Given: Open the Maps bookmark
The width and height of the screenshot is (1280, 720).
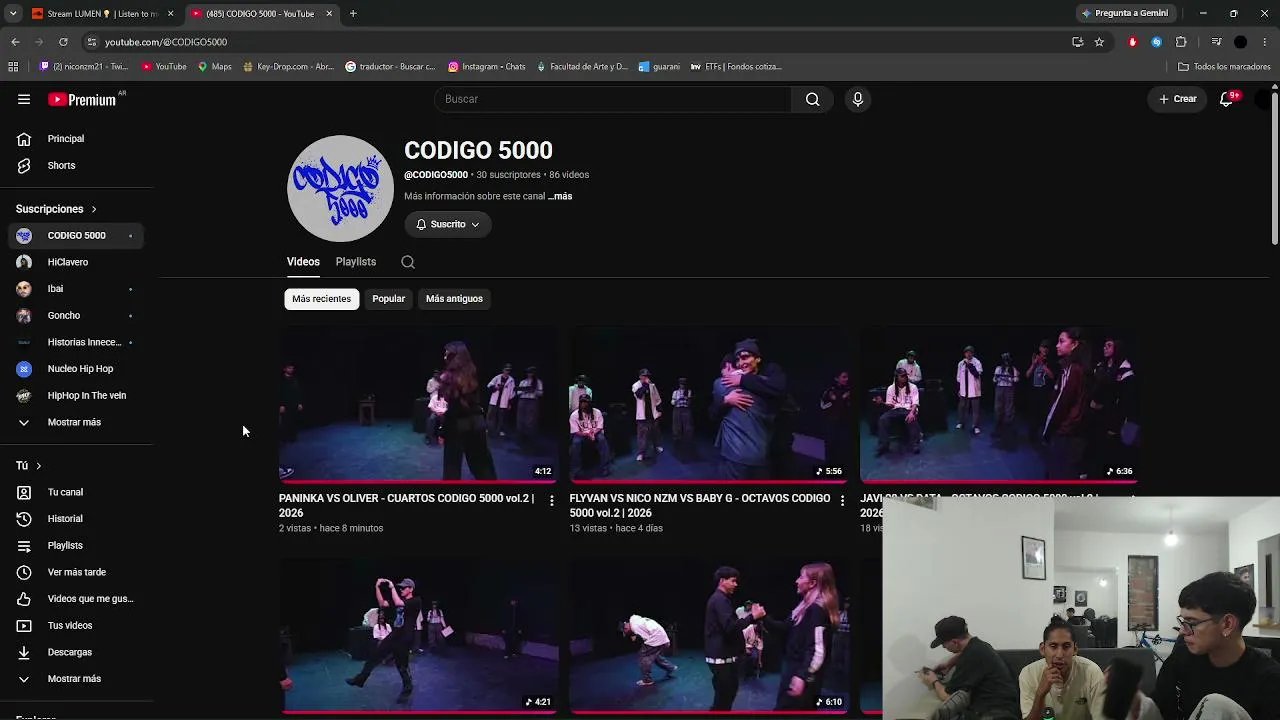Looking at the screenshot, I should coord(214,67).
